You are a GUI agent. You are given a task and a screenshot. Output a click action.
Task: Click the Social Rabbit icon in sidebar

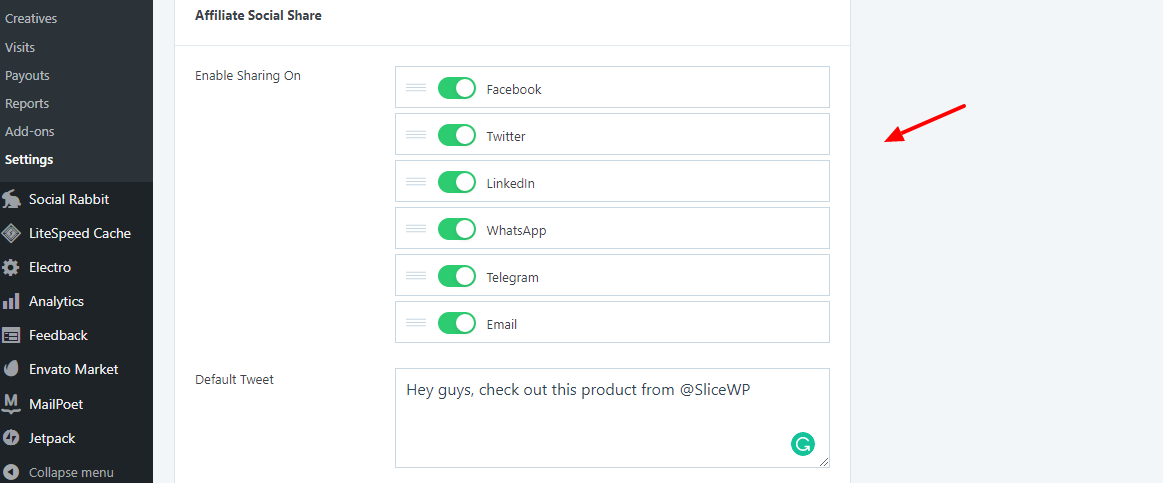[x=12, y=199]
